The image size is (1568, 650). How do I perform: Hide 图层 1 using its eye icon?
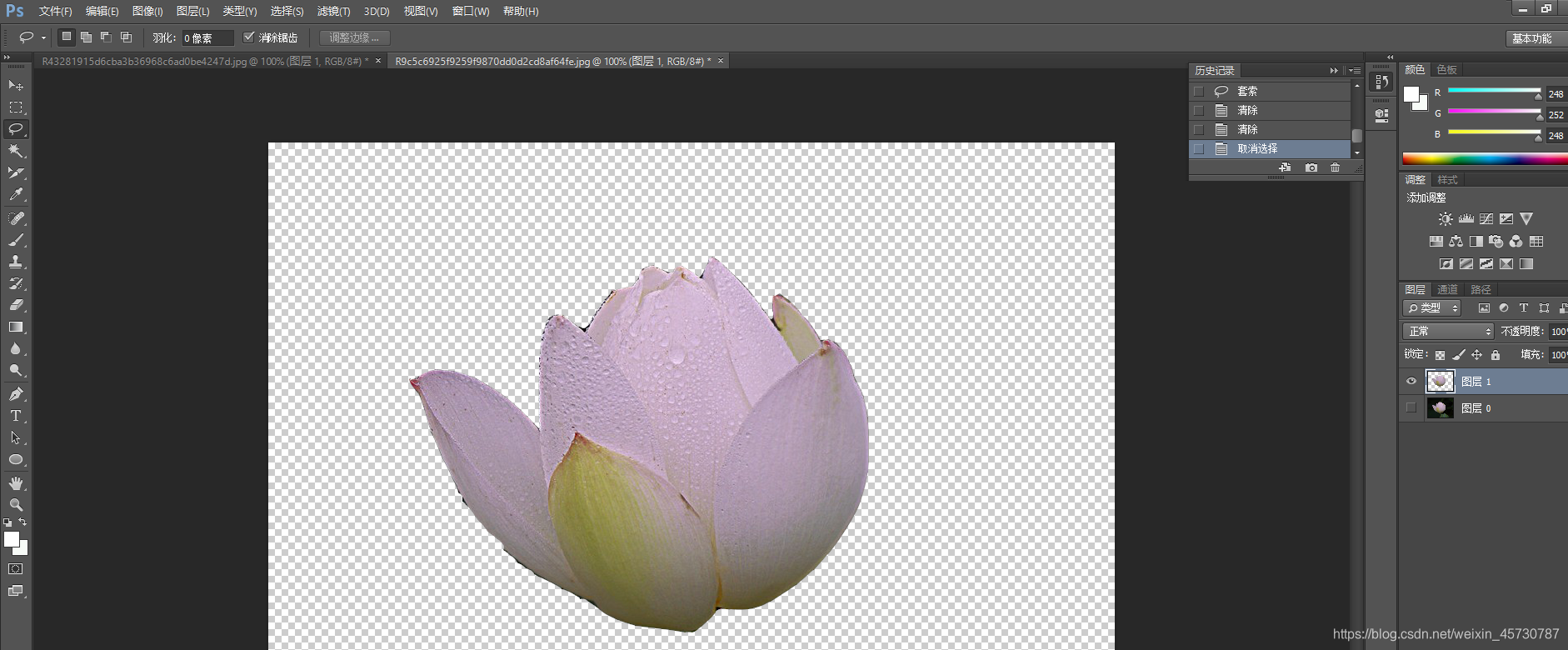pyautogui.click(x=1411, y=382)
